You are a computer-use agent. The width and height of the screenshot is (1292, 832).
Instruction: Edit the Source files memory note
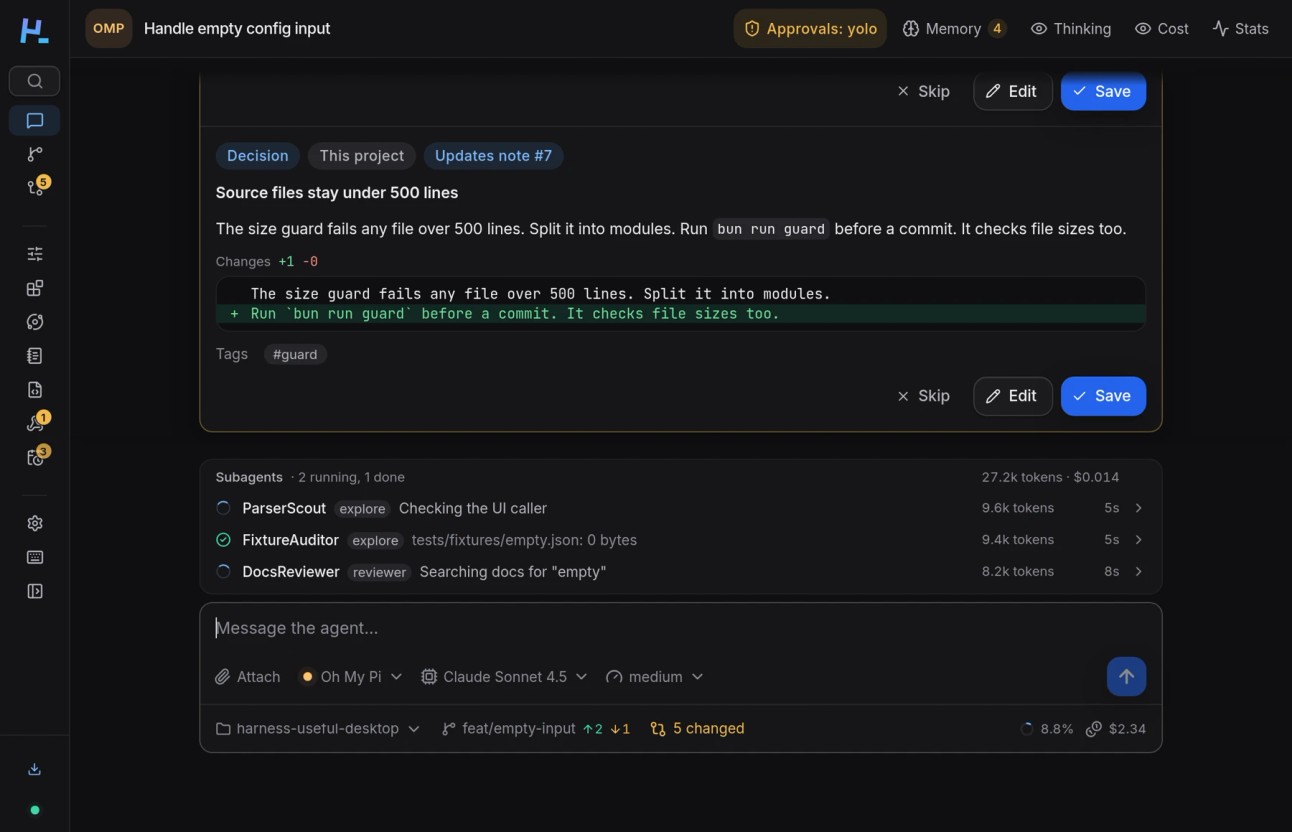[x=1012, y=396]
